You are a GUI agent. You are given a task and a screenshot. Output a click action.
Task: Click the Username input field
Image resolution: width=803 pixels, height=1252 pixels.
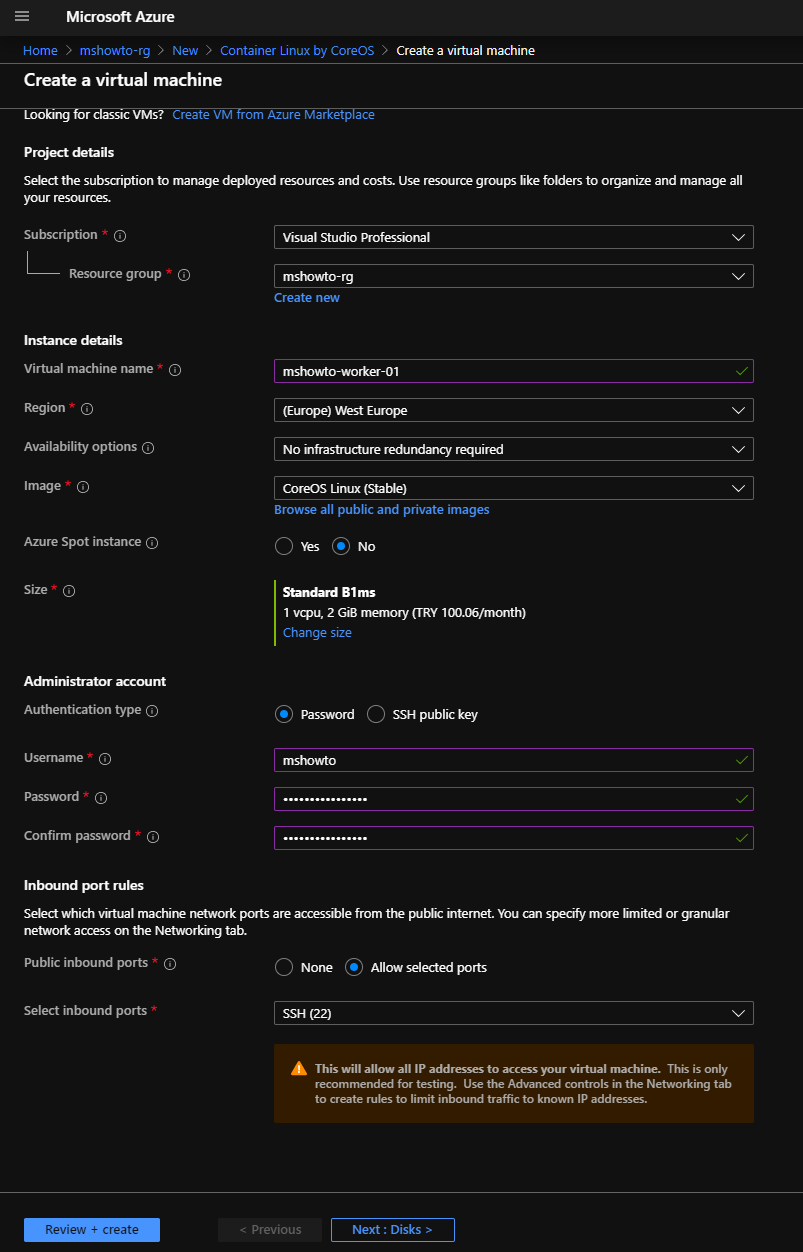[x=514, y=760]
